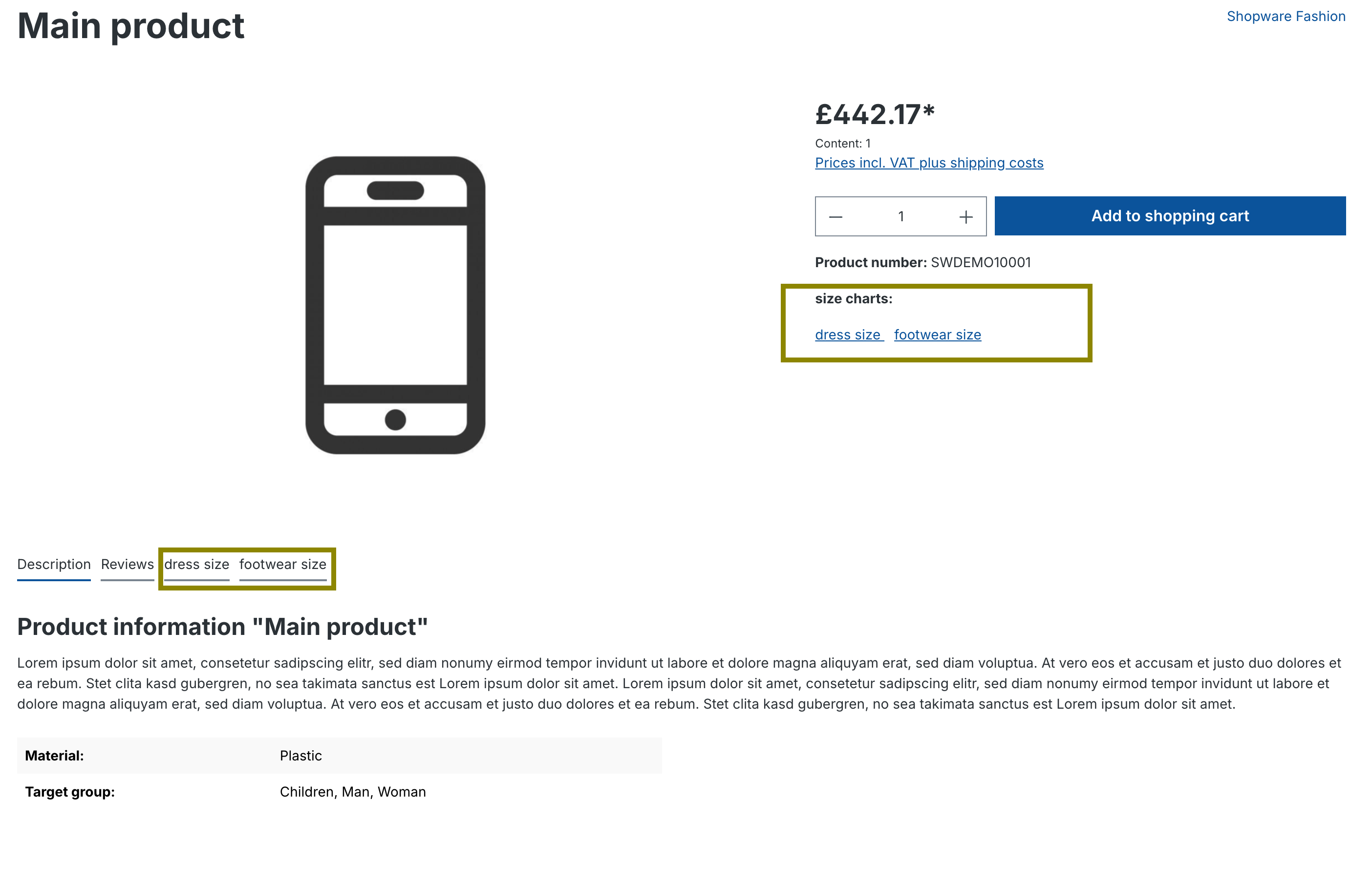Click the Material property row value Plastic
The width and height of the screenshot is (1372, 885).
click(x=300, y=756)
